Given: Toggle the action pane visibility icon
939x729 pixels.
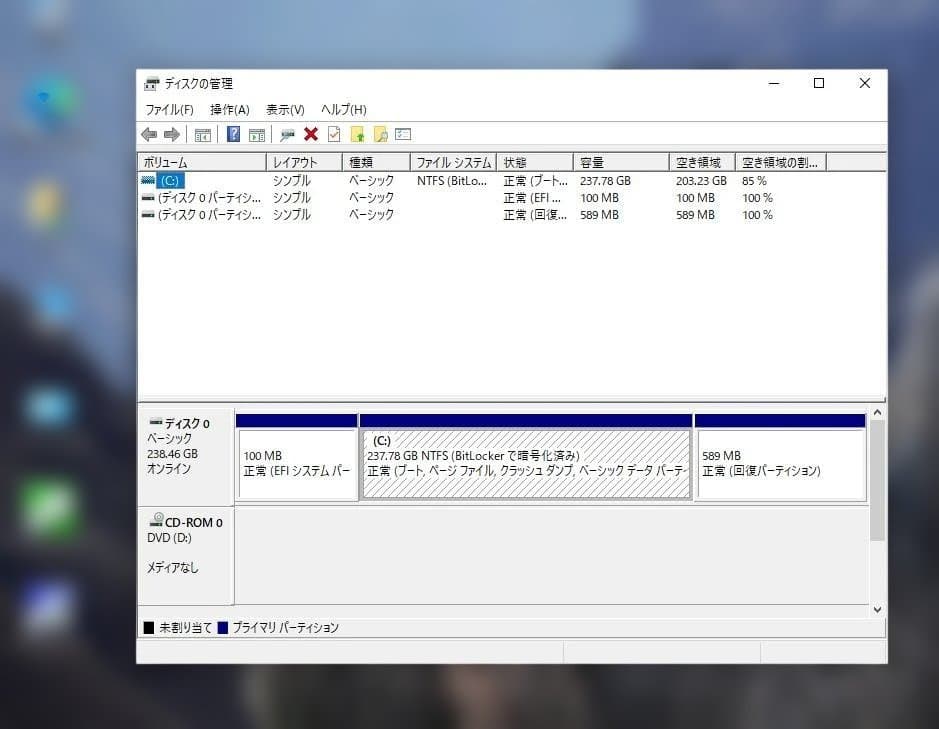Looking at the screenshot, I should point(256,134).
